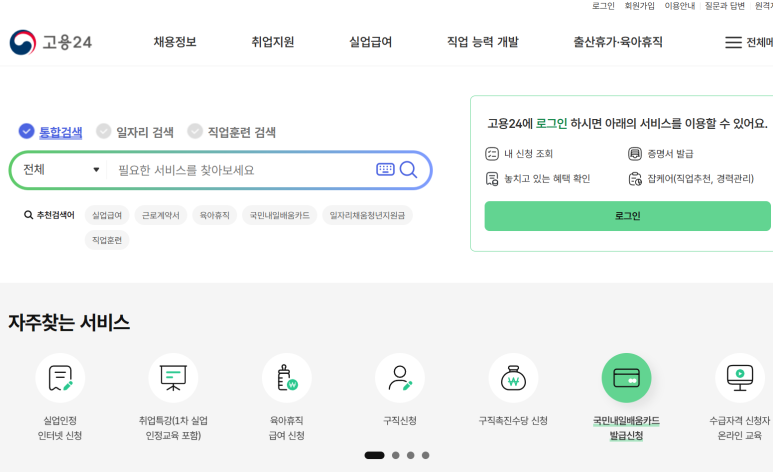Screen dimensions: 773x472
Task: Open 구직촉진수당 신청 money bag icon
Action: point(513,378)
